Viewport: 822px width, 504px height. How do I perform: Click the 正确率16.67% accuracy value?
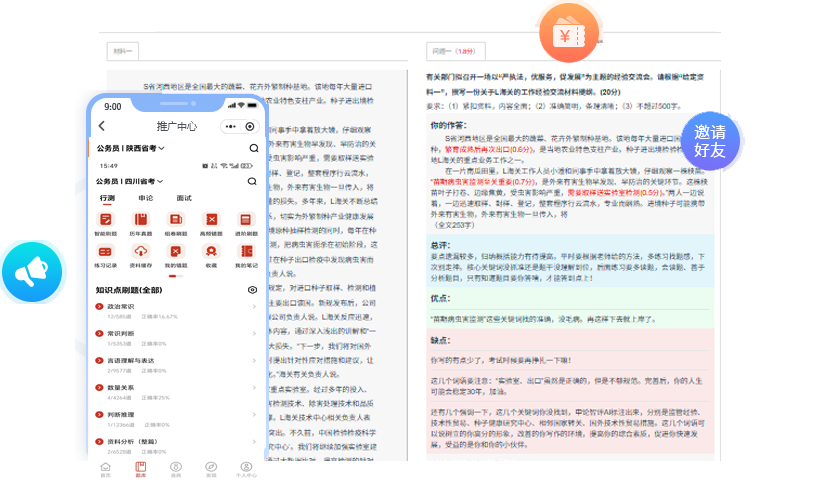coord(159,317)
